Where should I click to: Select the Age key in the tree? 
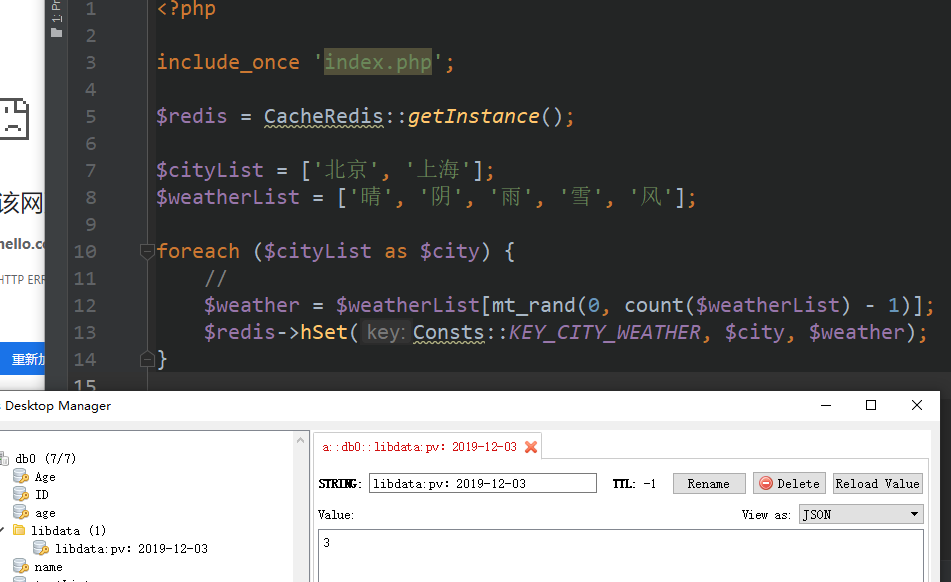coord(45,477)
